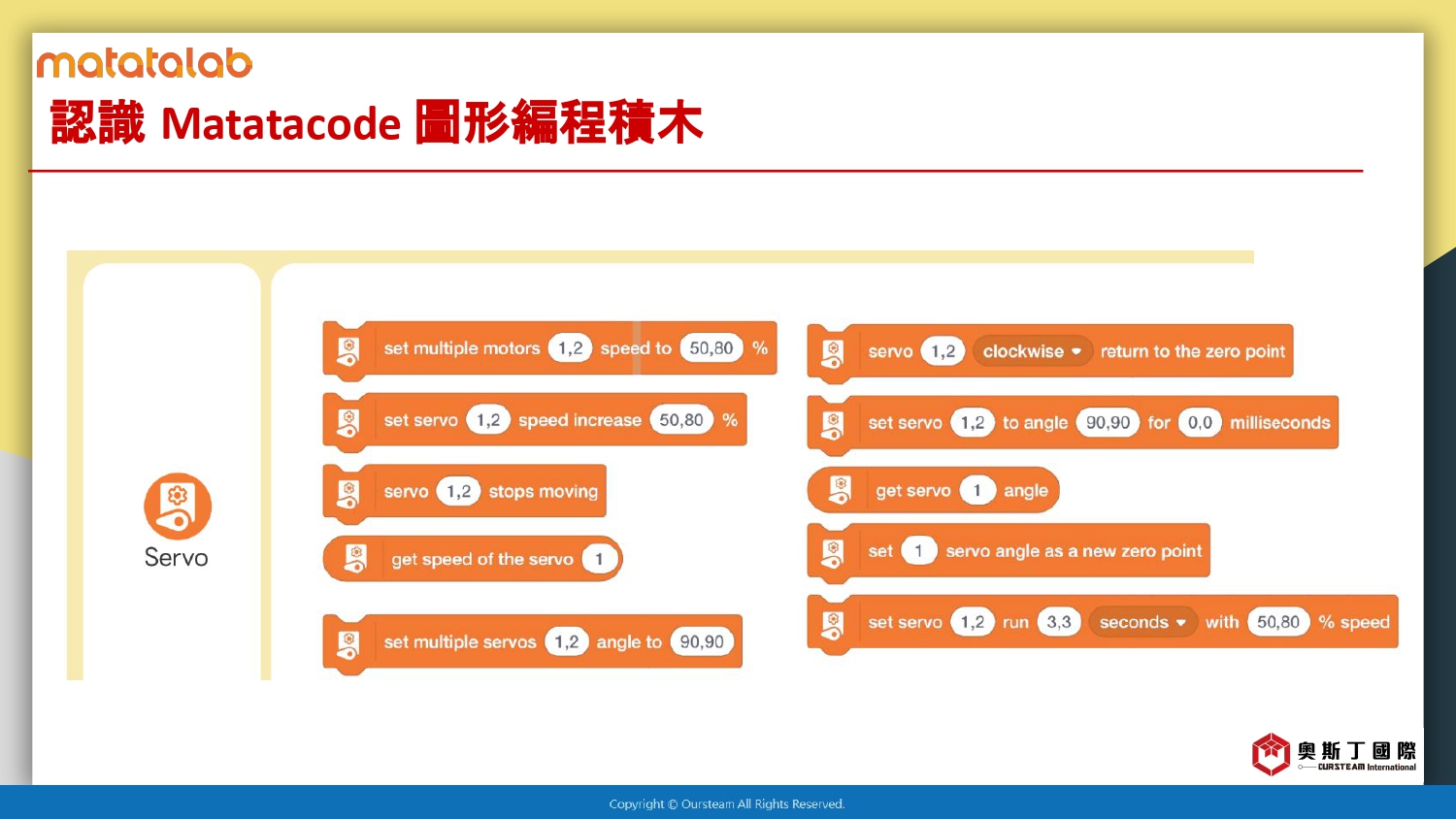Select the 'milliseconds' text

click(x=1280, y=423)
